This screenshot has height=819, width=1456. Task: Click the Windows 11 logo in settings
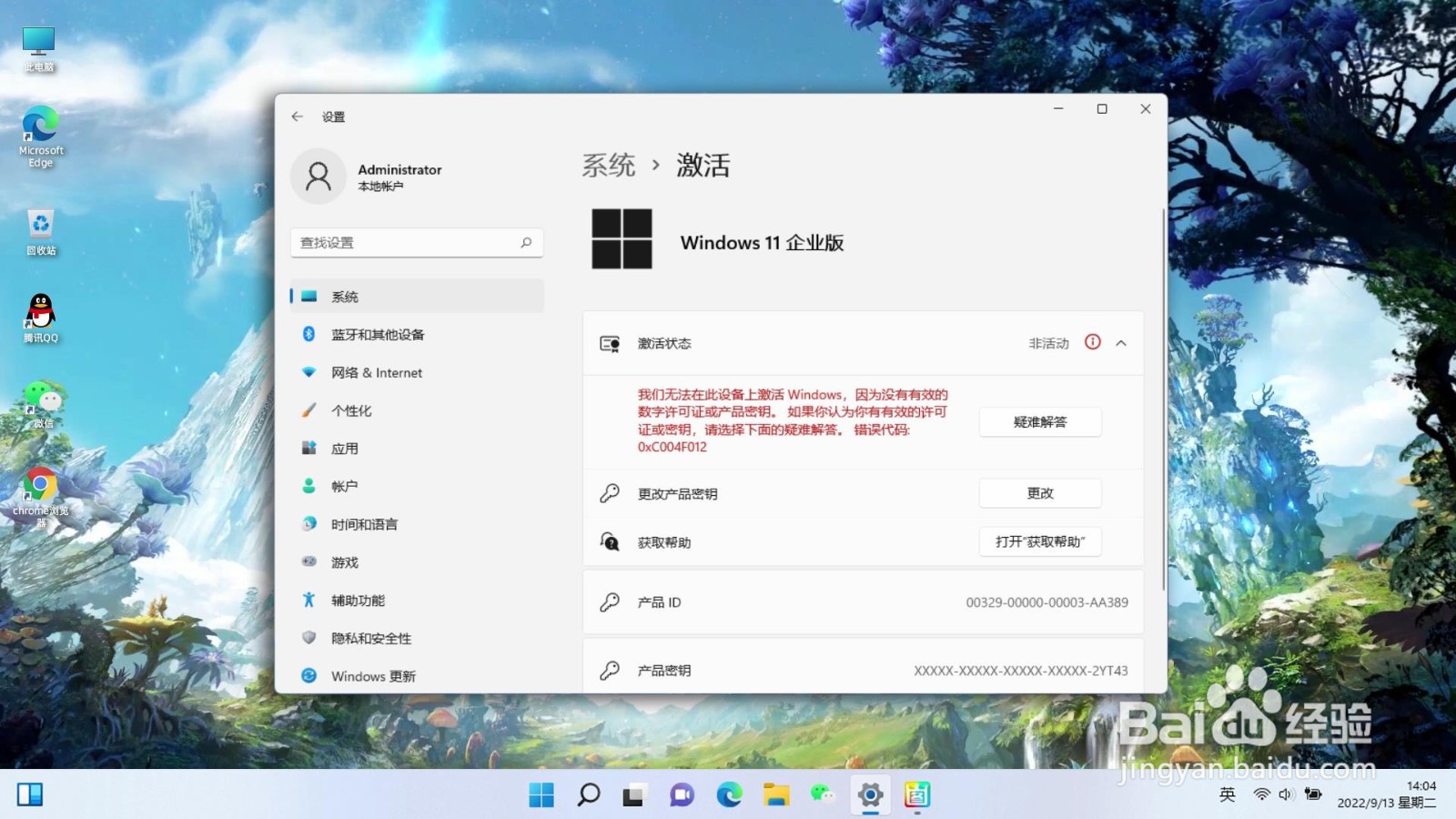click(622, 238)
